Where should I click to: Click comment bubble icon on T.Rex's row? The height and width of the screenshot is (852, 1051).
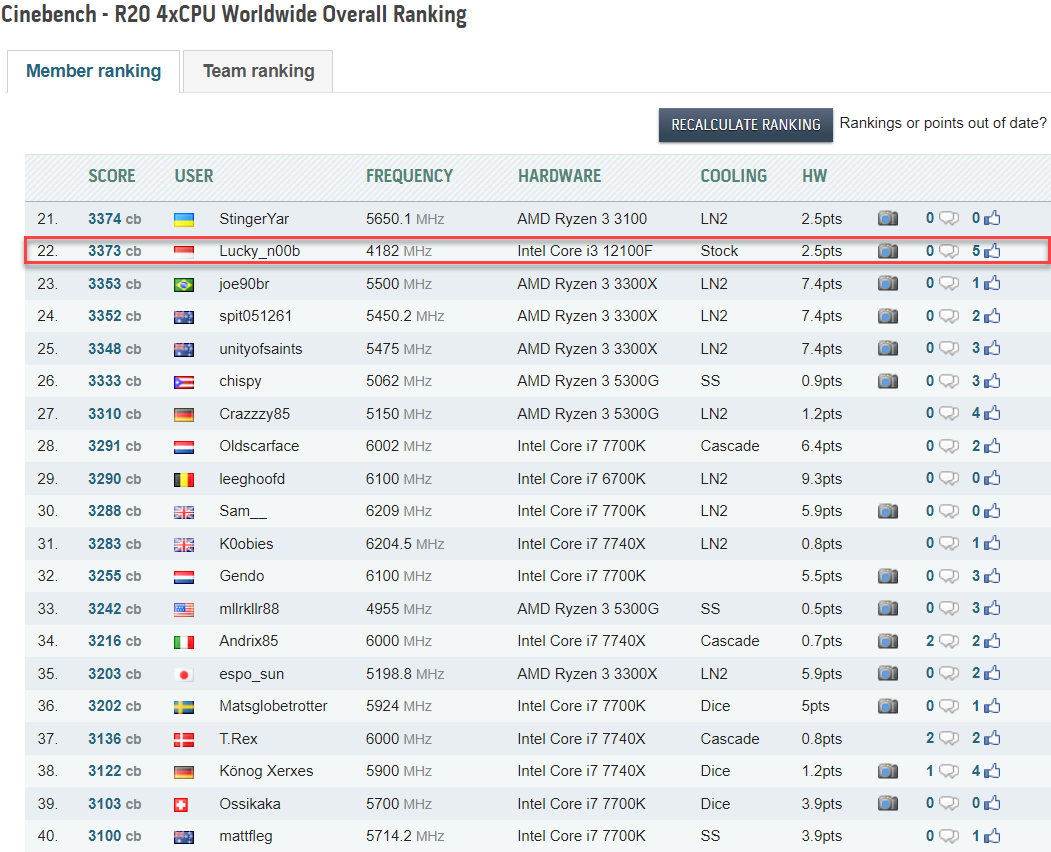point(948,738)
